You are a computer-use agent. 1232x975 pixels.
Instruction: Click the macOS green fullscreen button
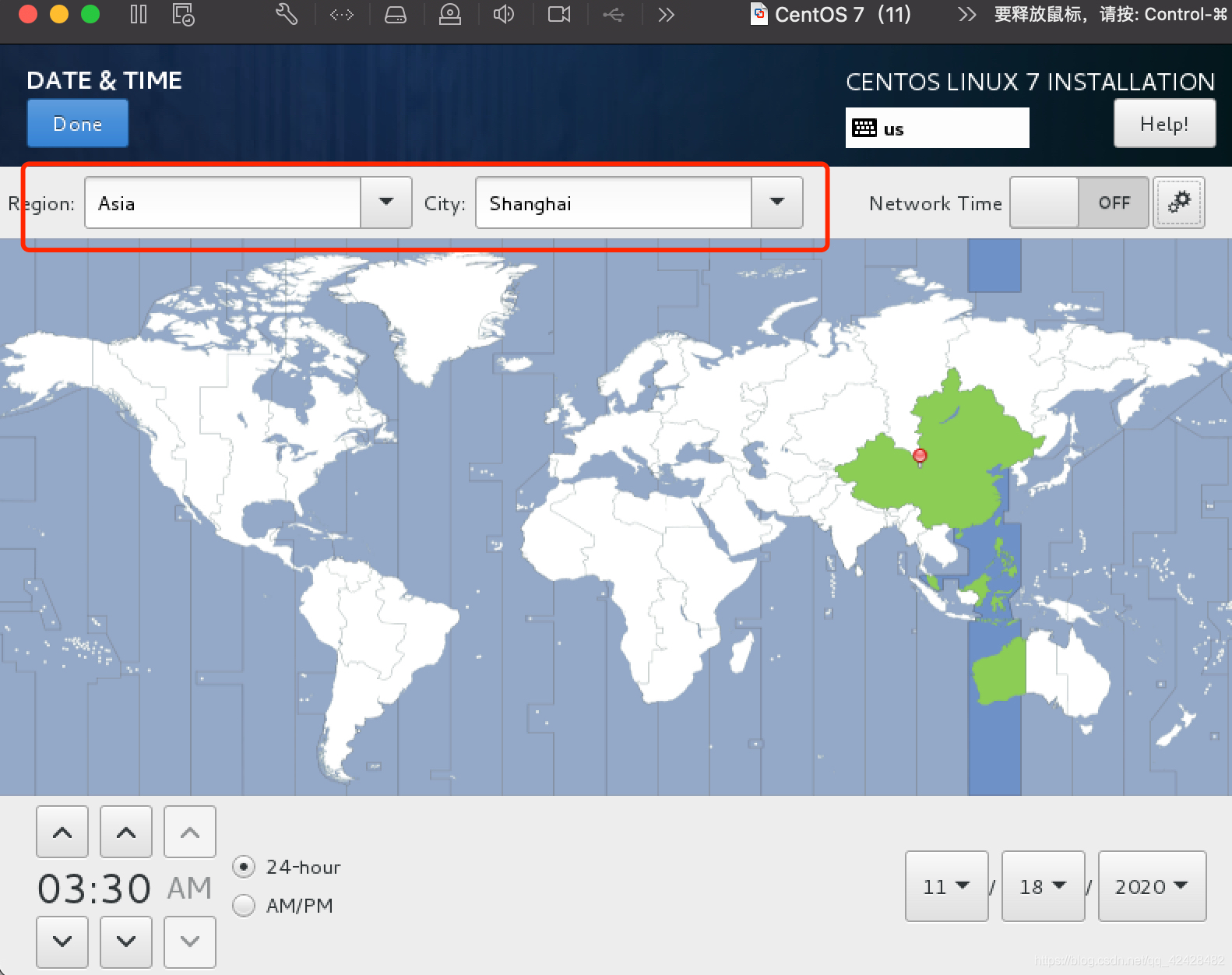coord(90,15)
